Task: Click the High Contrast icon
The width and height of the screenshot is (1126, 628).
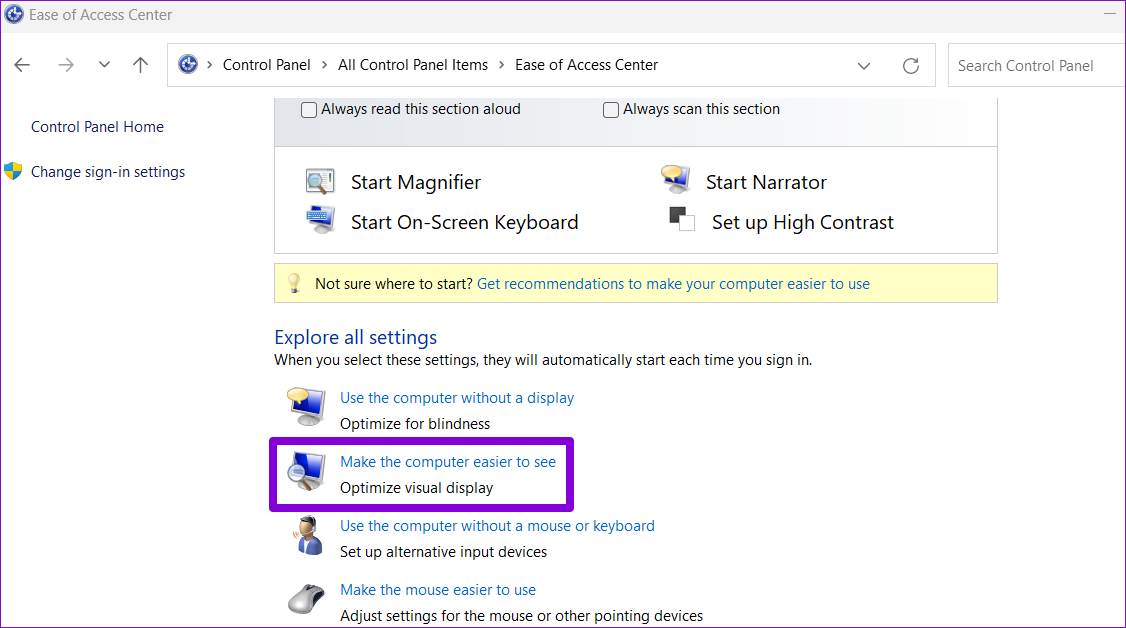Action: (682, 220)
